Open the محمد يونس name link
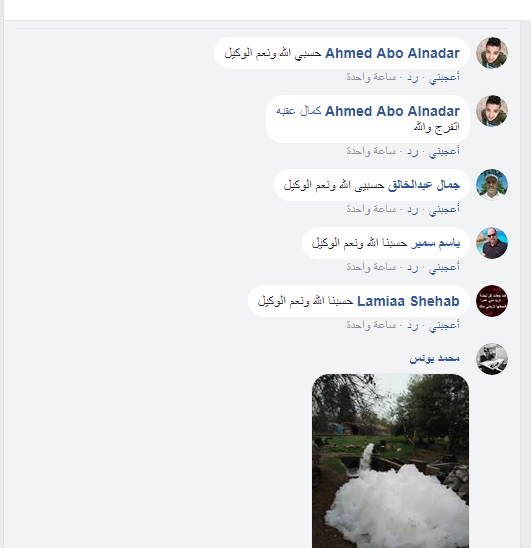This screenshot has height=548, width=531. click(x=435, y=358)
